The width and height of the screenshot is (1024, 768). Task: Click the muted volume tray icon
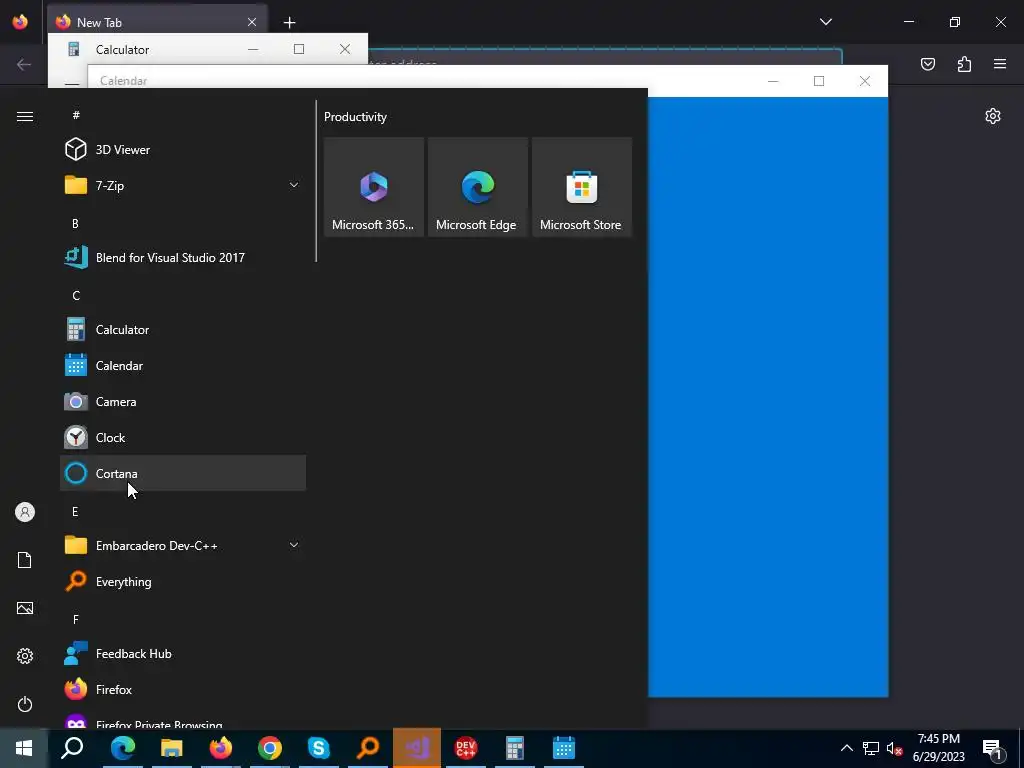pyautogui.click(x=894, y=748)
